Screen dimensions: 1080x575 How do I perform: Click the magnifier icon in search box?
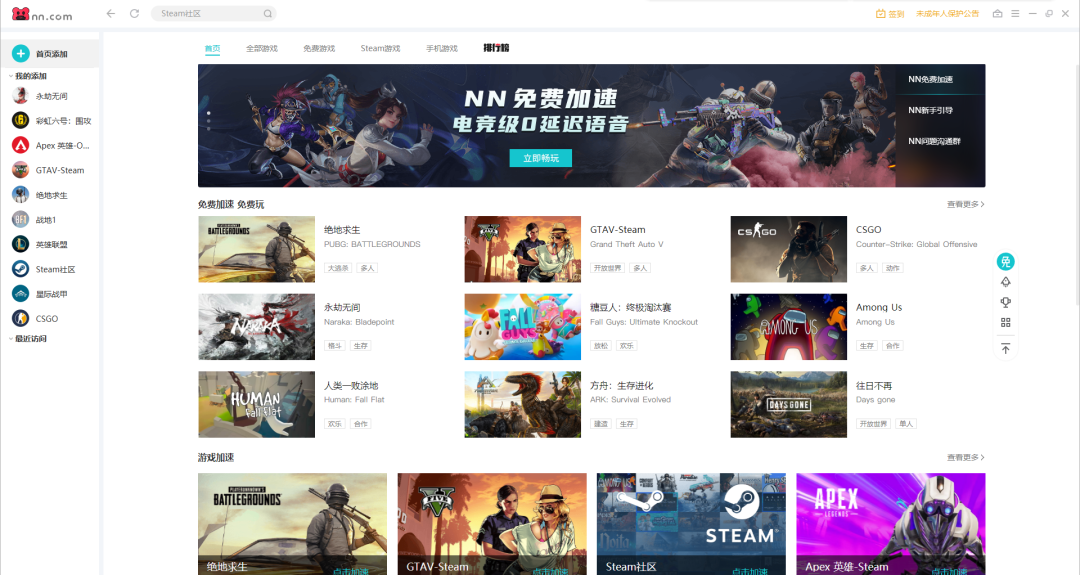(x=267, y=14)
